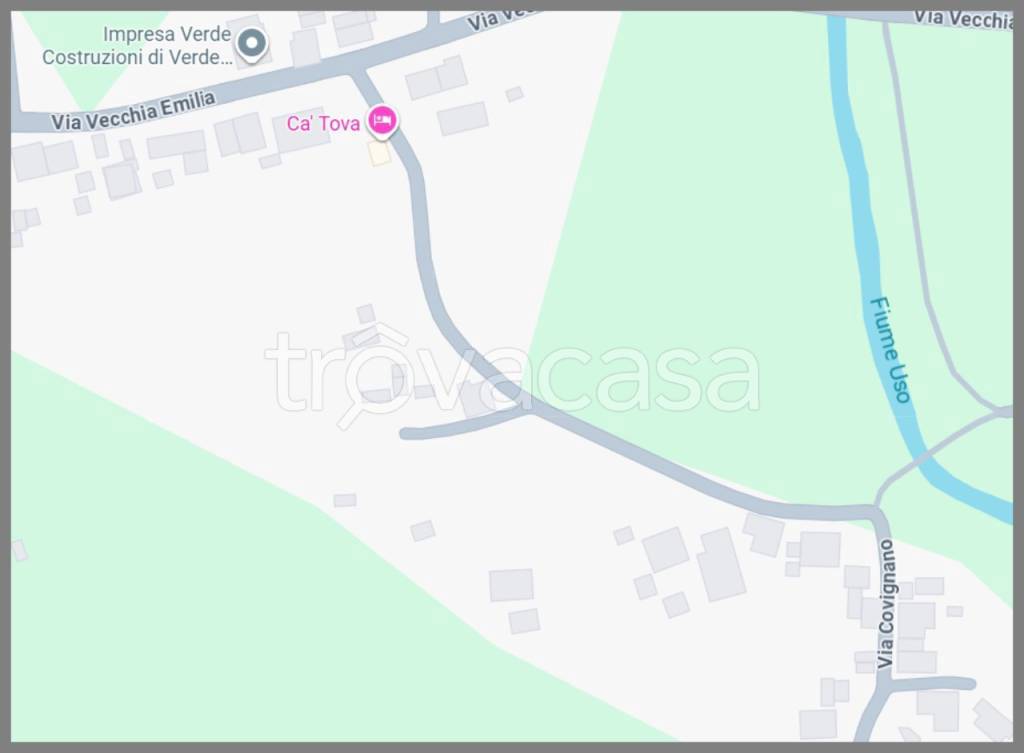Open the Impresa Verde Costruzioni di Verde label
This screenshot has height=753, width=1024.
136,46
